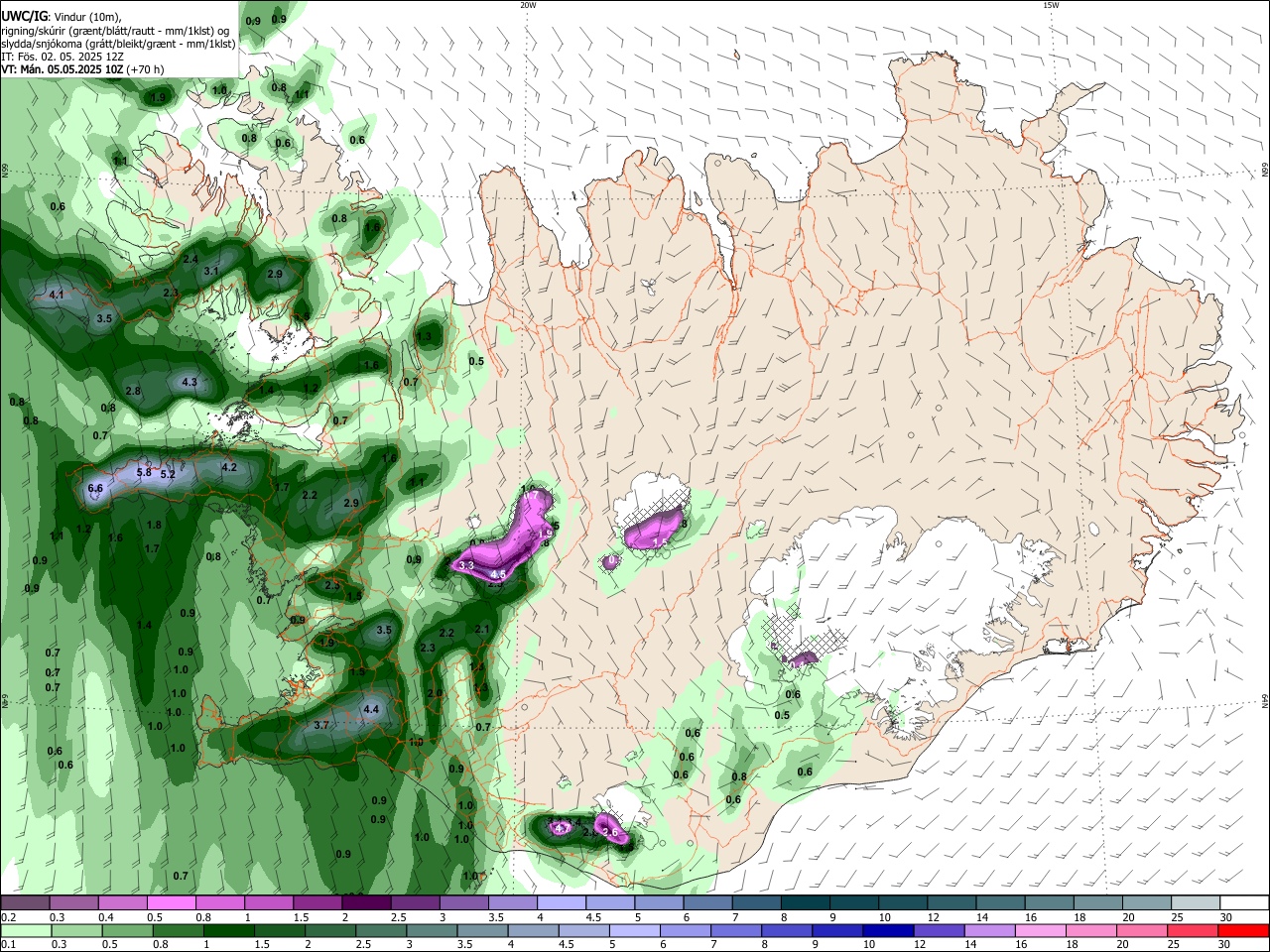This screenshot has height=952, width=1270.
Task: Pick the bright magenta-pink swatch in the upper legend
Action: pos(172,902)
